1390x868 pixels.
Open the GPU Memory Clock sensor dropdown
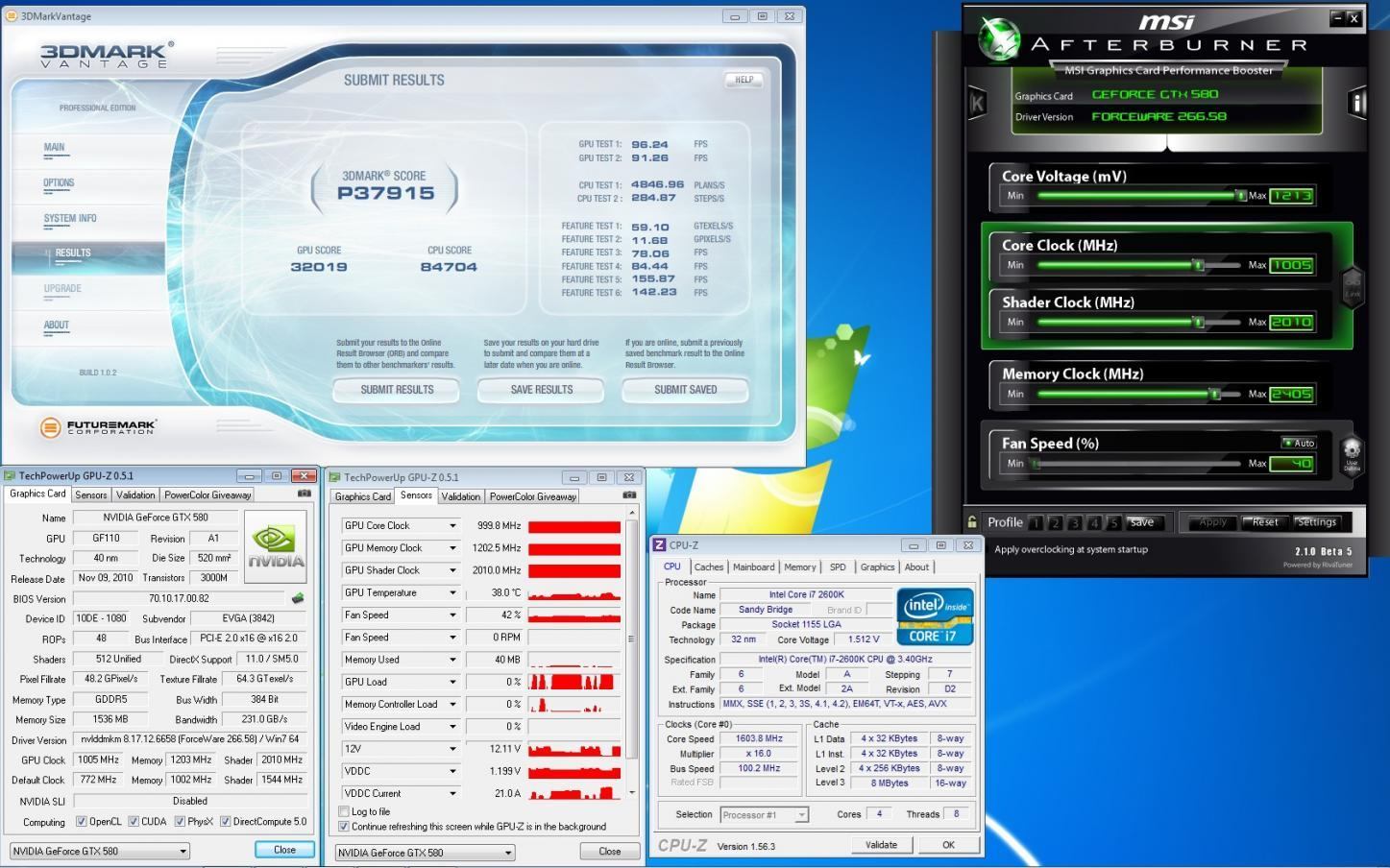[x=452, y=548]
